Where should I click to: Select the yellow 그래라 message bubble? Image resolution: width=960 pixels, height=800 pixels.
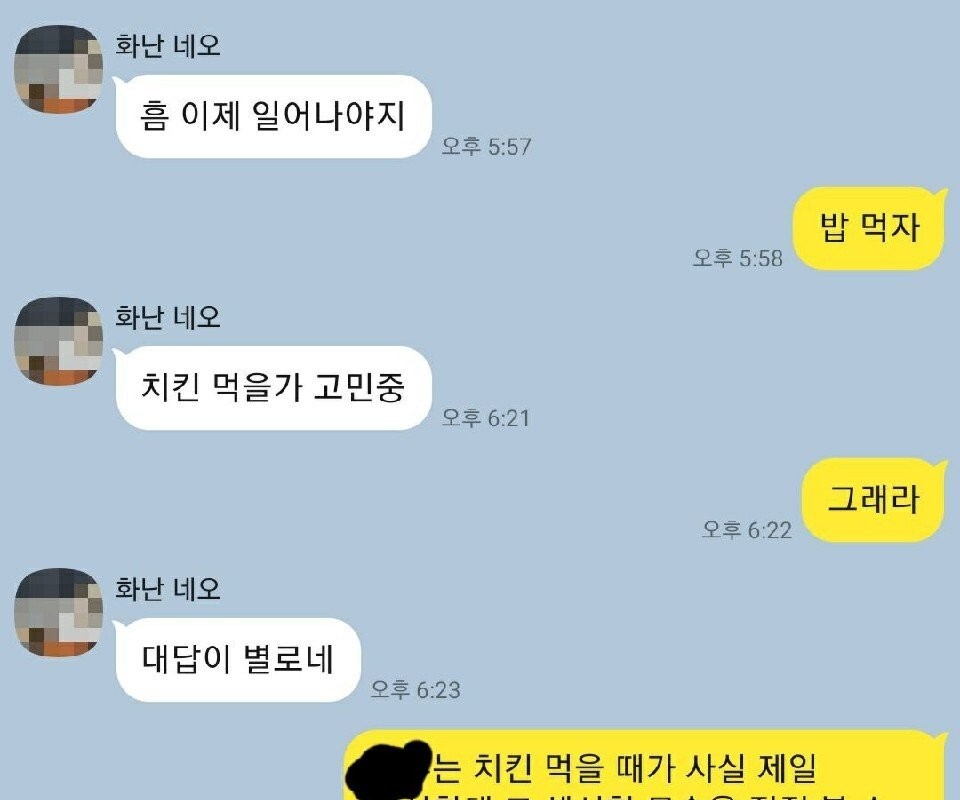874,499
